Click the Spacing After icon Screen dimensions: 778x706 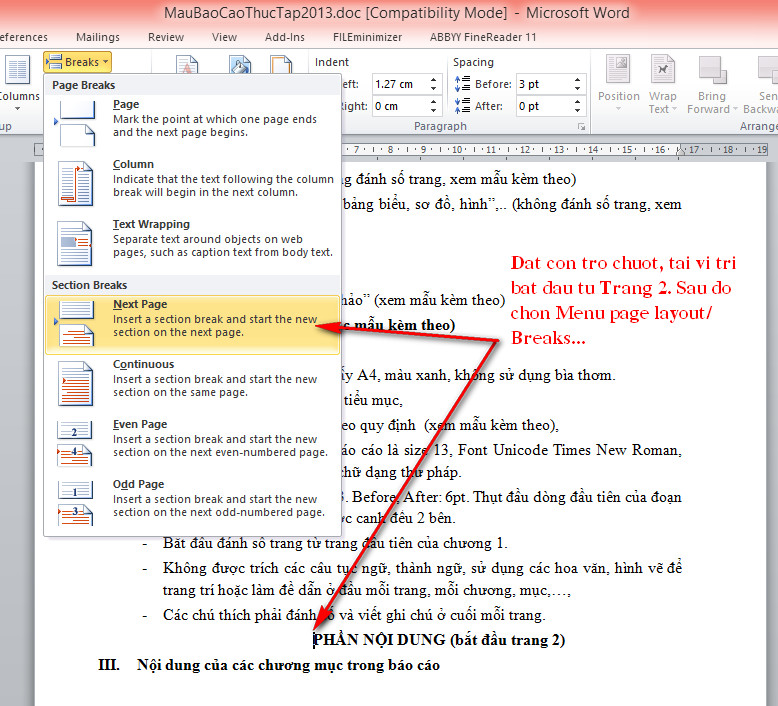coord(462,106)
